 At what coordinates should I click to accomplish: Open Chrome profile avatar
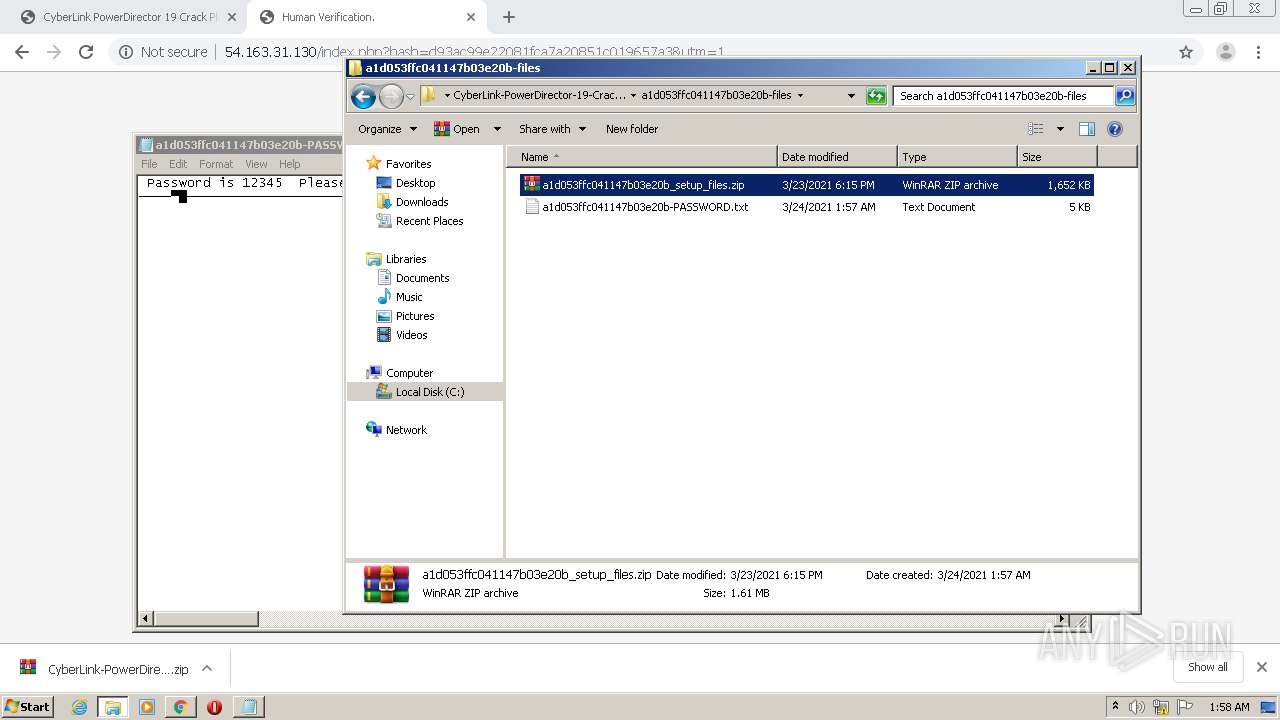(x=1225, y=52)
